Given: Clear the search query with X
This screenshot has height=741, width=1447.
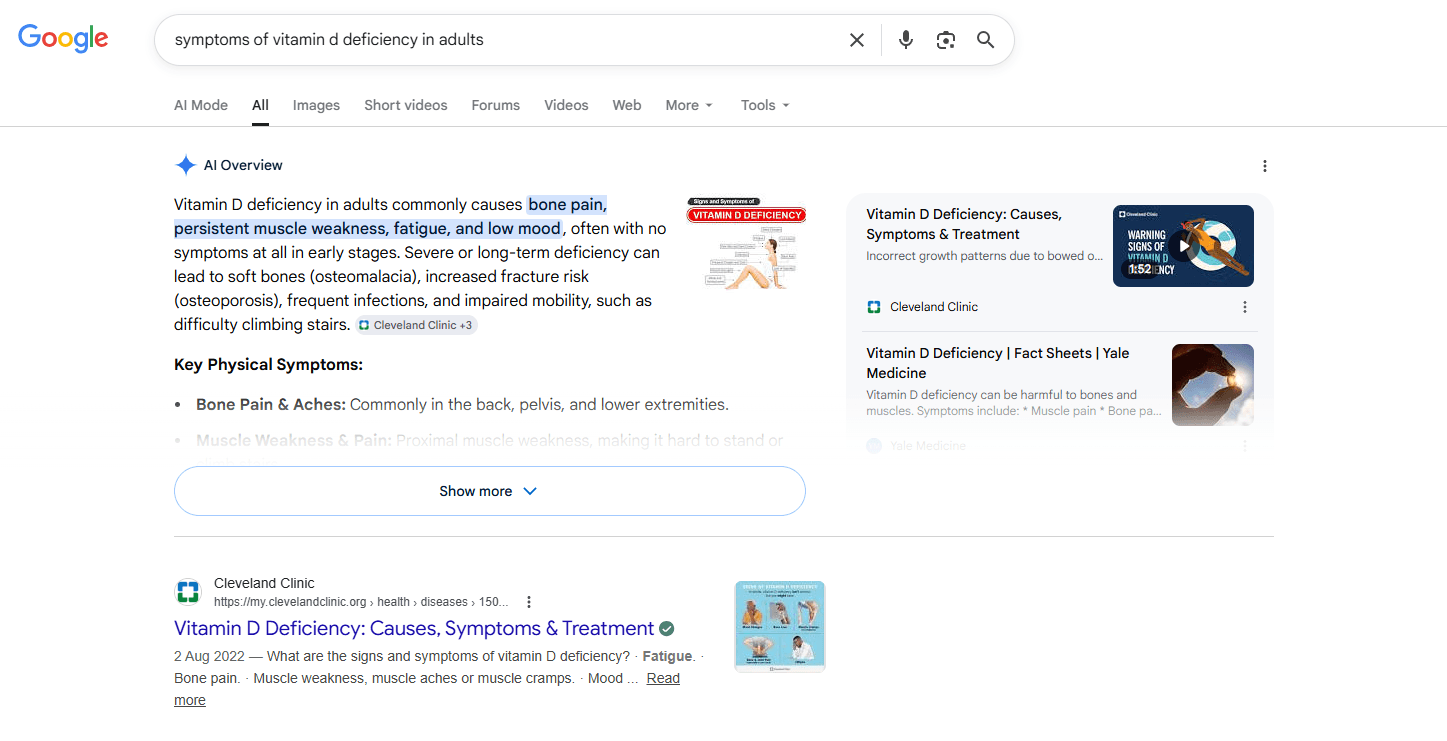Looking at the screenshot, I should pos(857,40).
